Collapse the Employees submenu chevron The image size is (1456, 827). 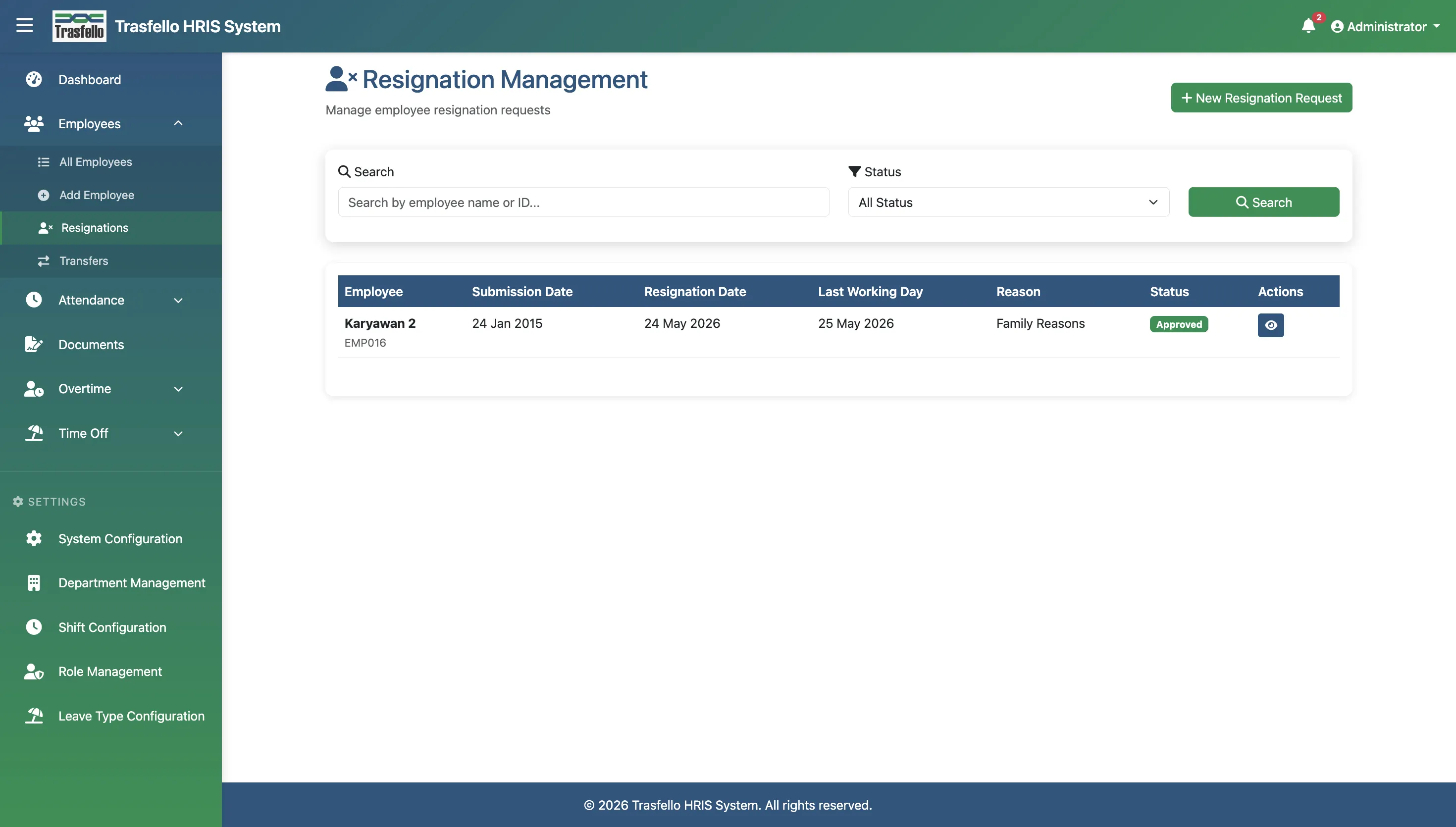[178, 123]
